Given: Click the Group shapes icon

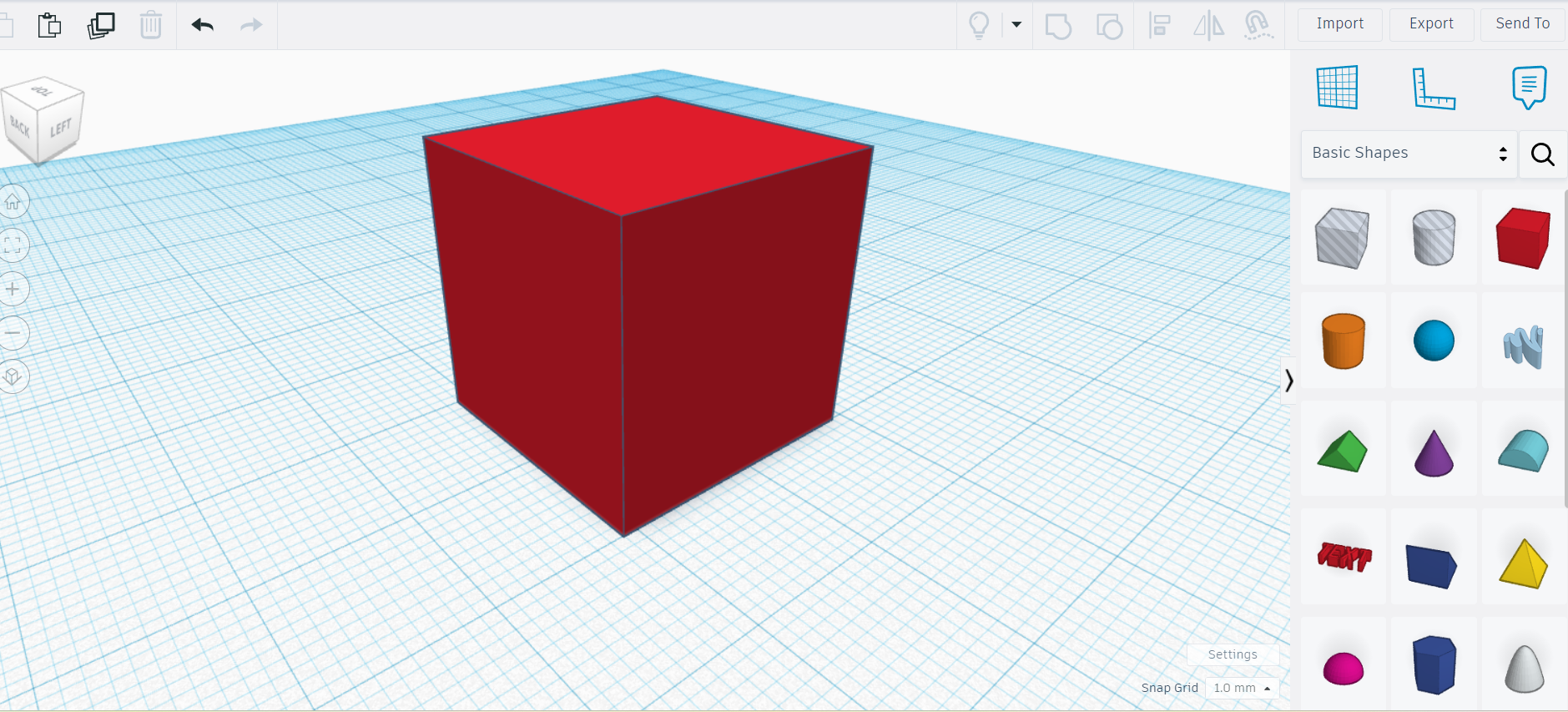Looking at the screenshot, I should click(1058, 26).
